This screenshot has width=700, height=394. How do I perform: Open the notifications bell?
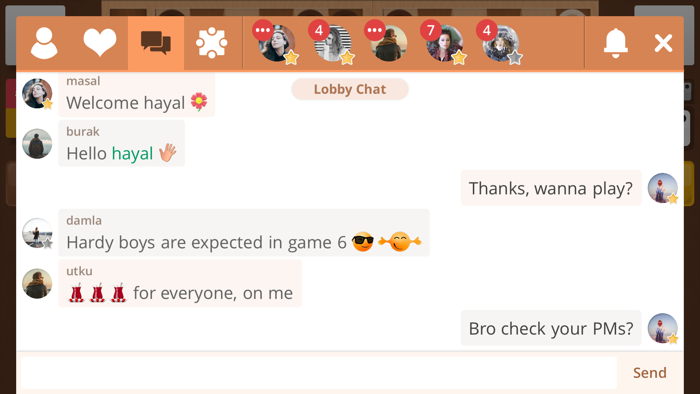coord(616,43)
